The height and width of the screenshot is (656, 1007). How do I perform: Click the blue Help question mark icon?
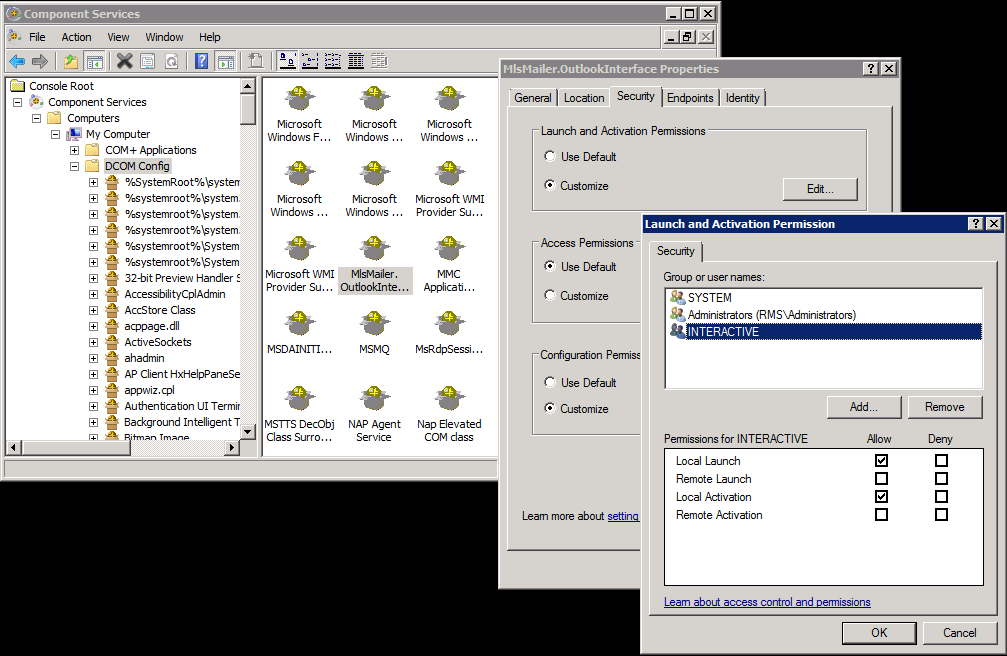(201, 61)
